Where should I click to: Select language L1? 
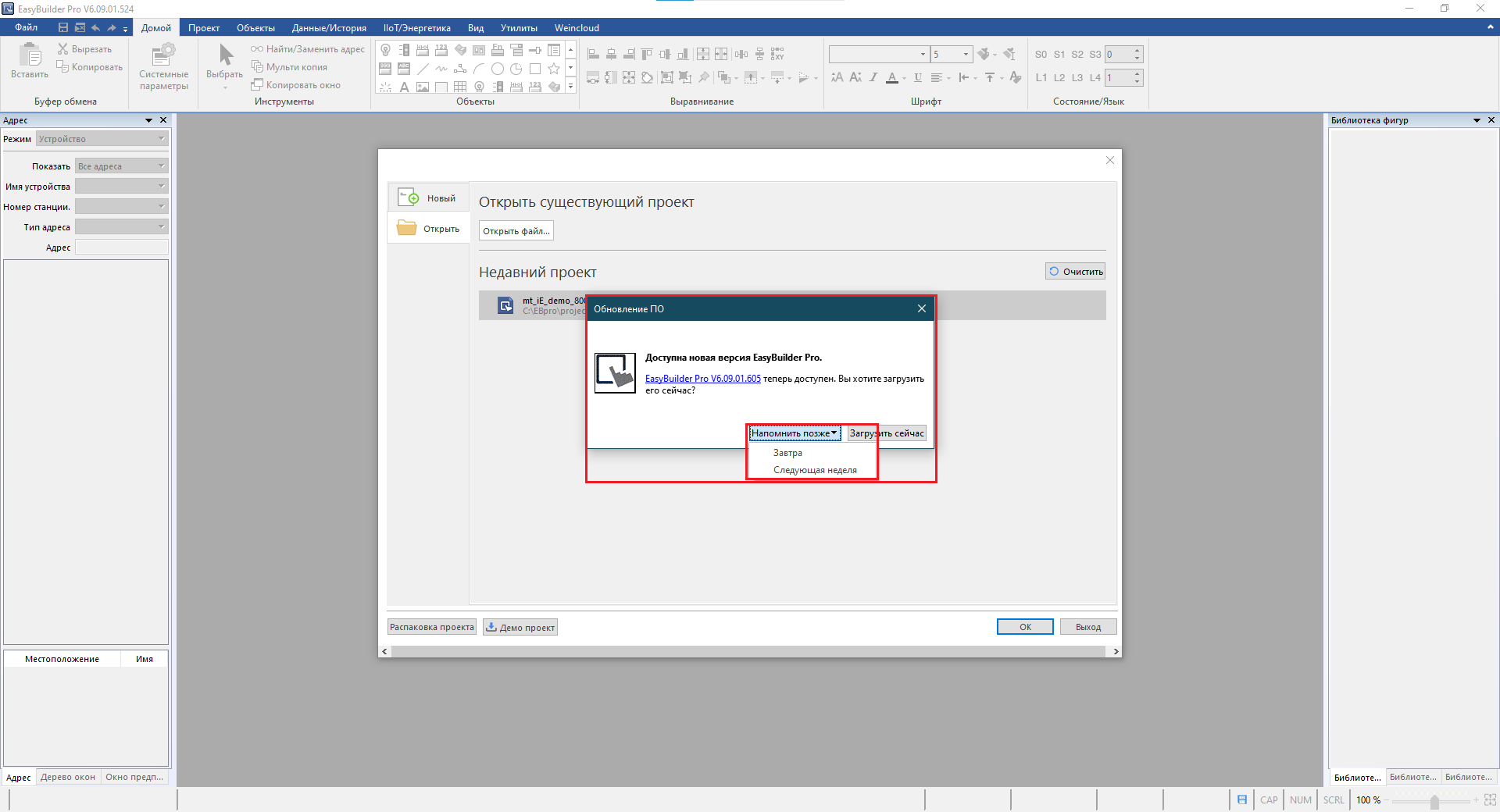click(1041, 77)
